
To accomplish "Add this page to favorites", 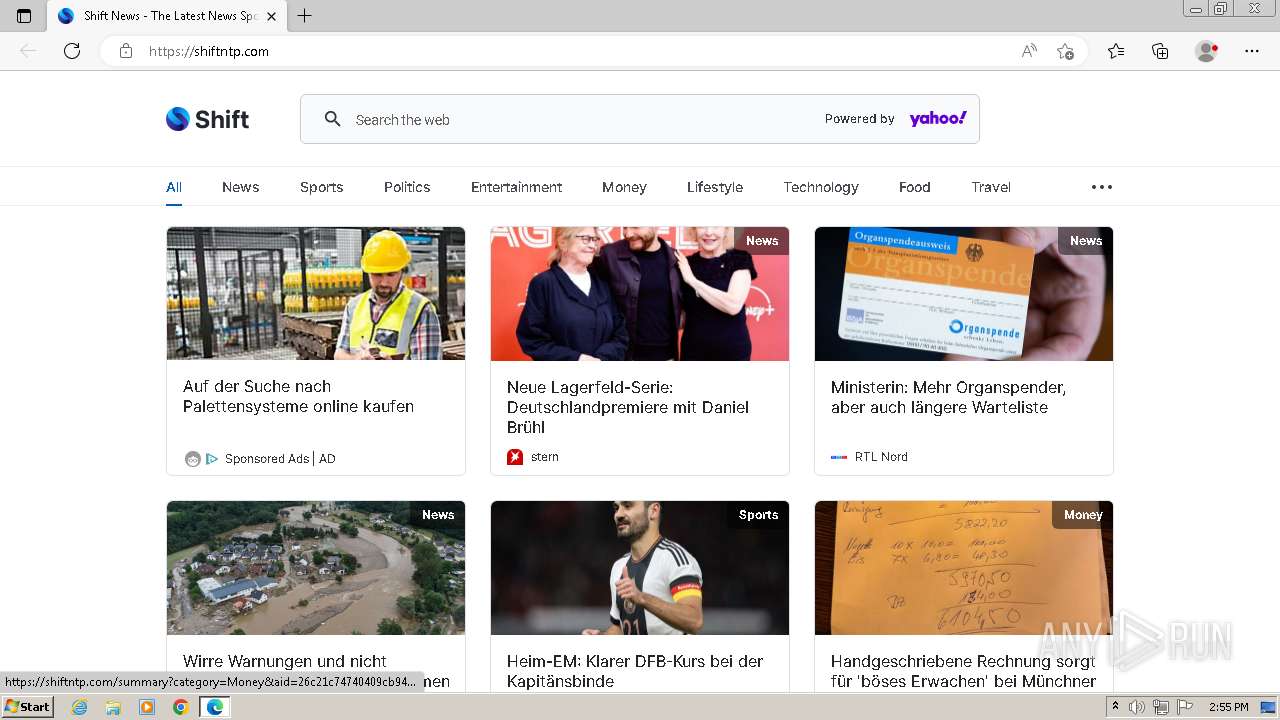I will 1065,51.
